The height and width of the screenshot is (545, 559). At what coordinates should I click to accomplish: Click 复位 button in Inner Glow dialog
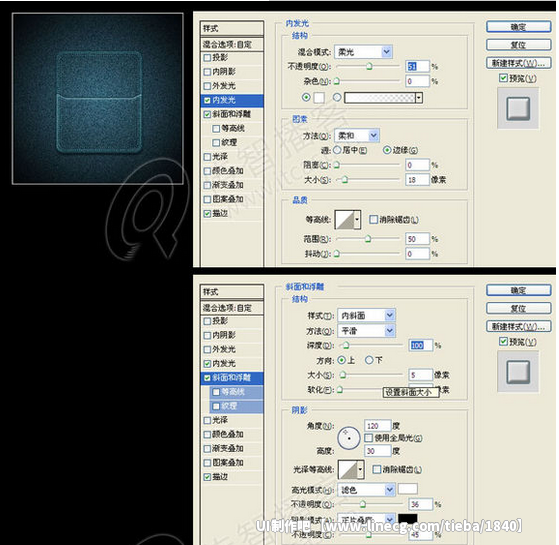[519, 45]
